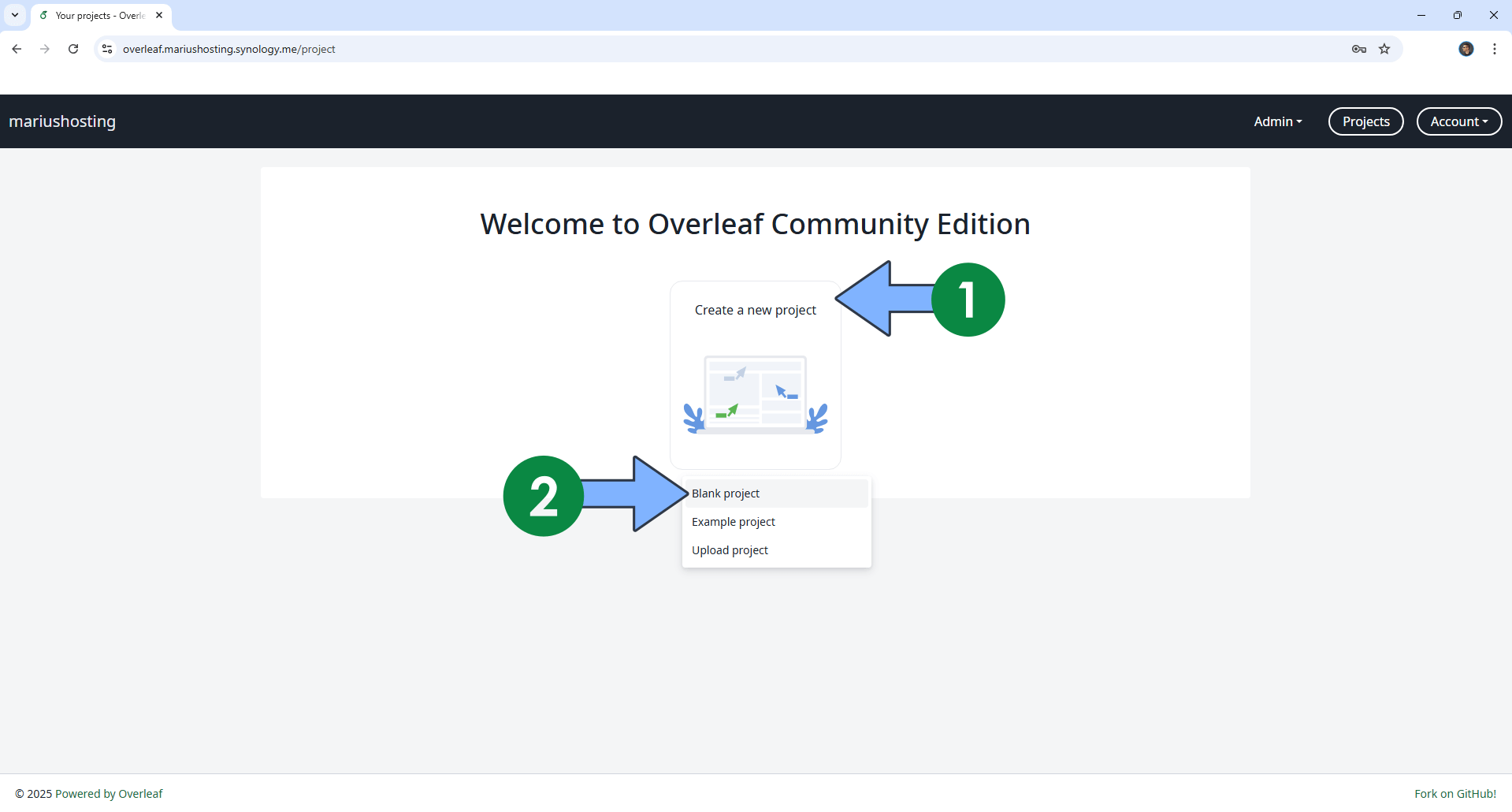The image size is (1512, 812).
Task: Select Upload project option
Action: pos(729,549)
